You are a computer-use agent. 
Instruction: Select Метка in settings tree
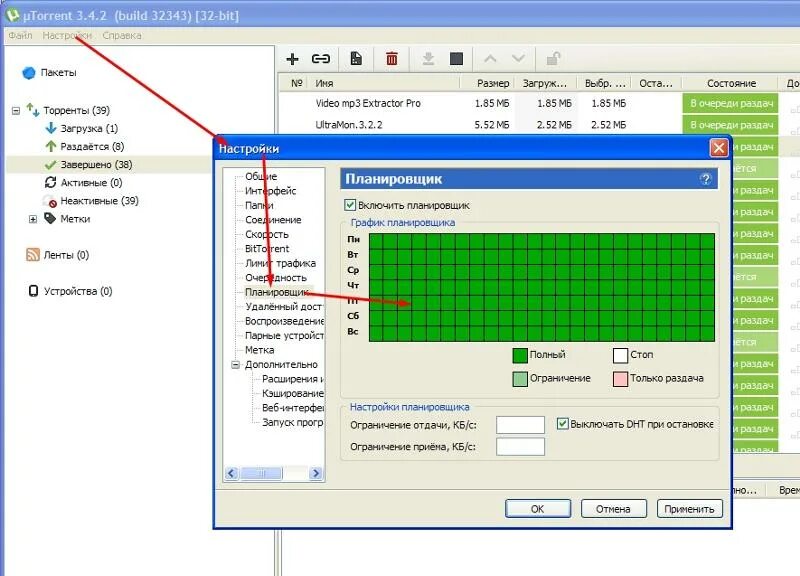click(260, 350)
